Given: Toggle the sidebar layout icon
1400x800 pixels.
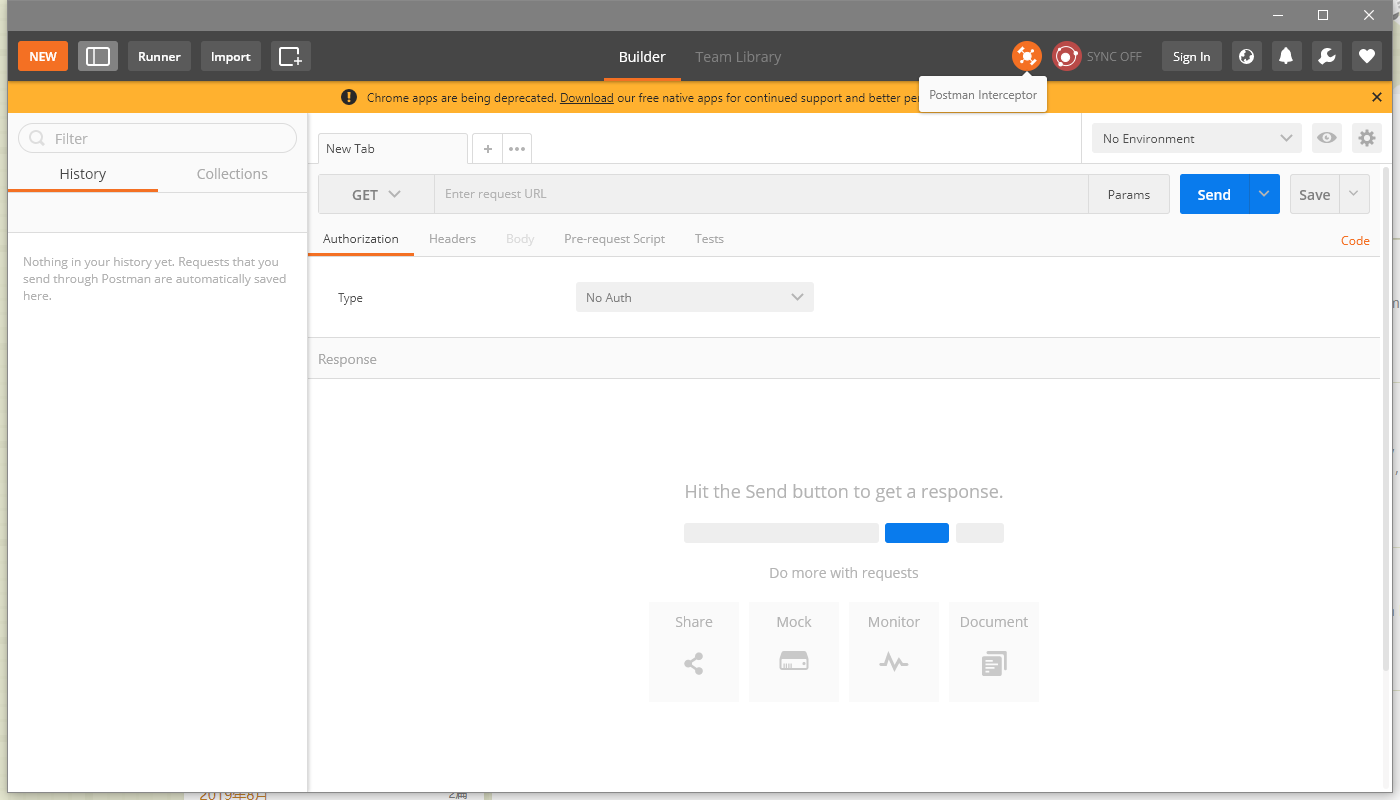Looking at the screenshot, I should (98, 56).
